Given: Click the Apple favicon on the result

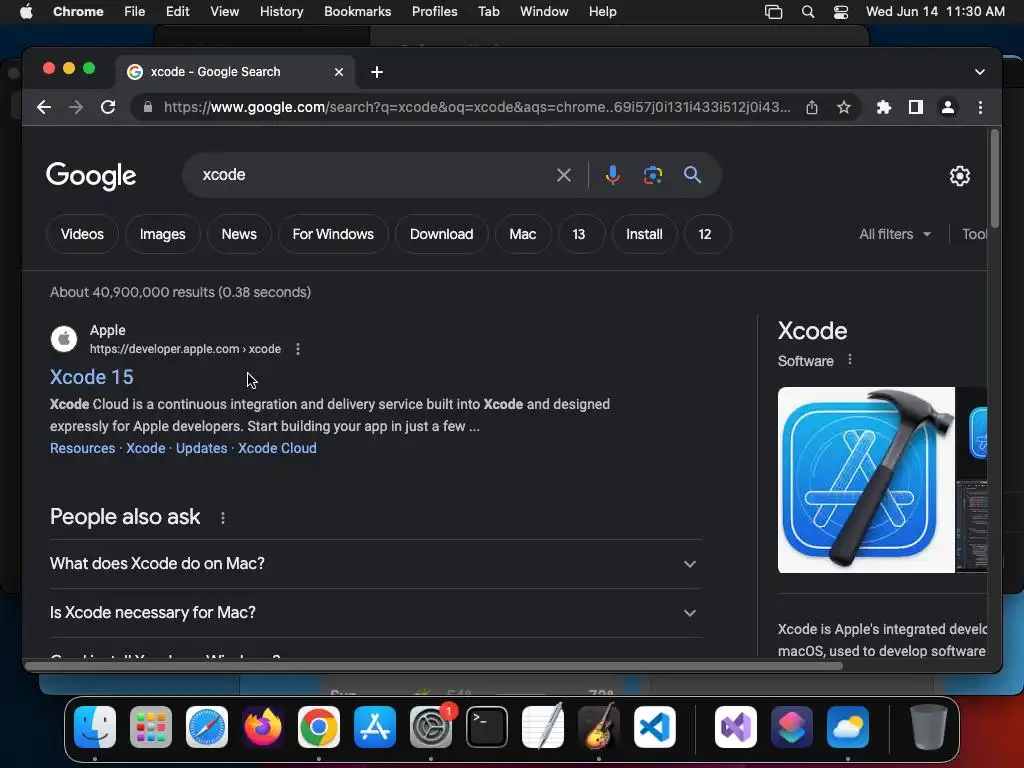Looking at the screenshot, I should click(64, 339).
